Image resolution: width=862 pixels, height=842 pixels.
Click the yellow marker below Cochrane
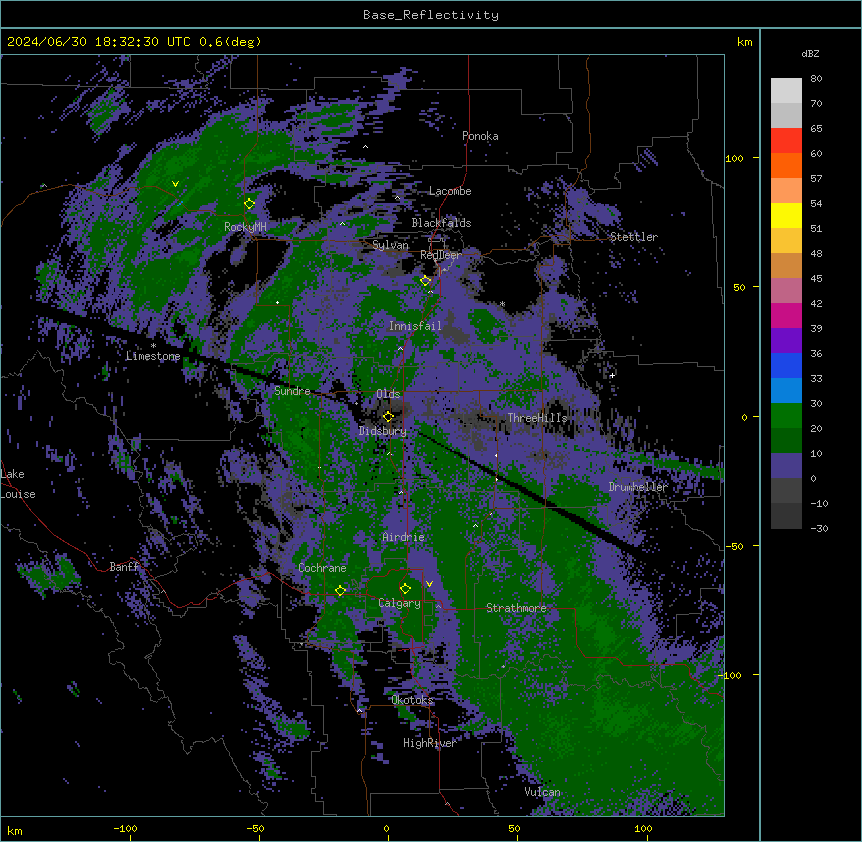pyautogui.click(x=340, y=590)
